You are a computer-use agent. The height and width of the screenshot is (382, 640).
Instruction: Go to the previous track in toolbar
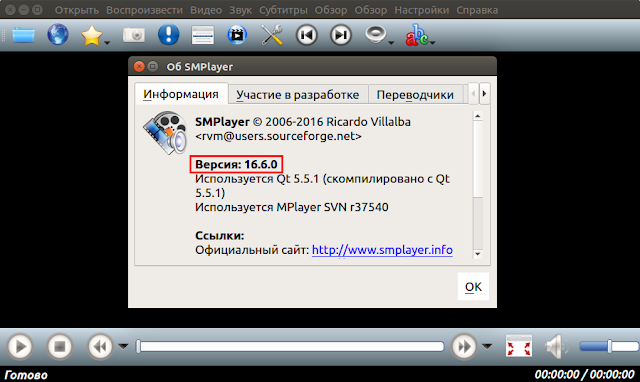(307, 35)
